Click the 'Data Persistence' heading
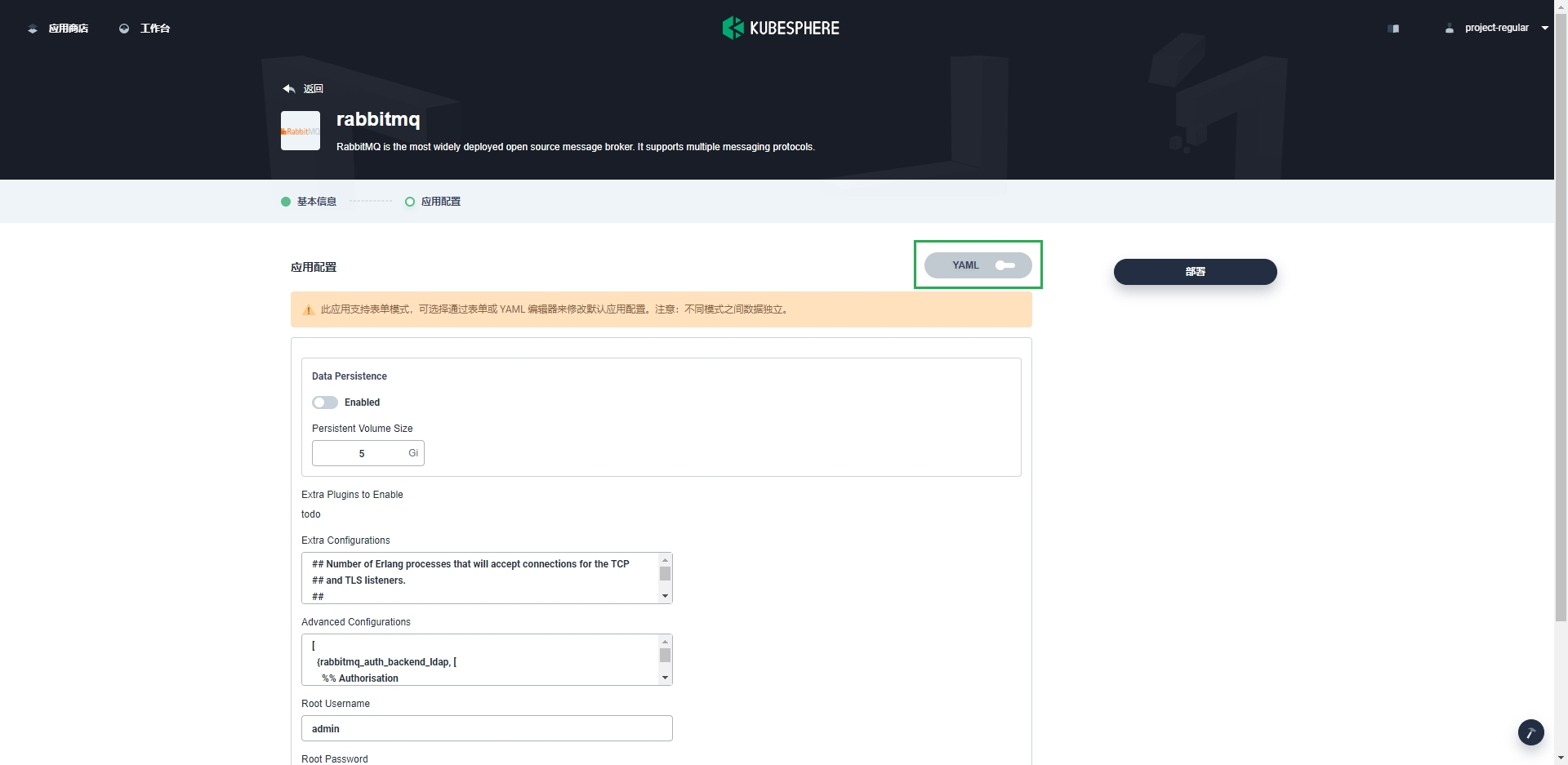The image size is (1568, 765). click(350, 376)
